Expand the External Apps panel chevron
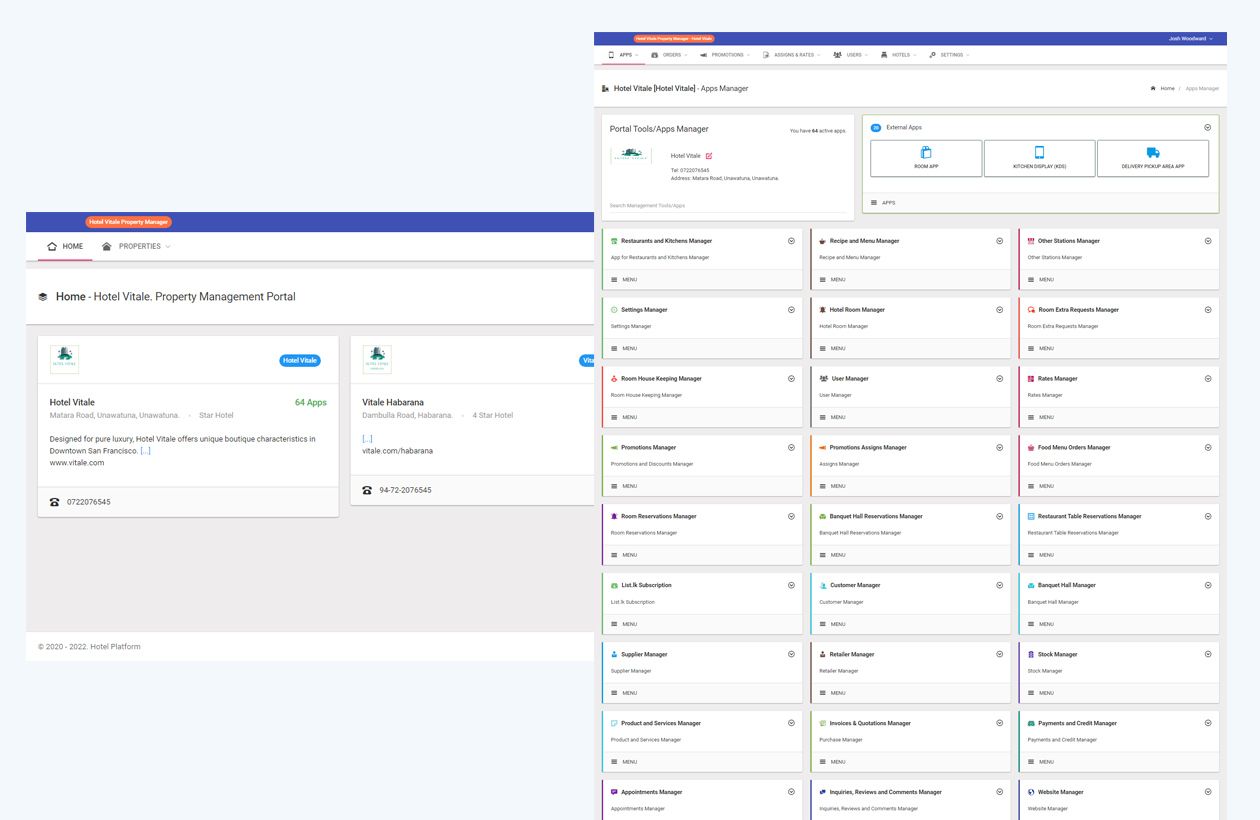The height and width of the screenshot is (820, 1260). 1208,128
